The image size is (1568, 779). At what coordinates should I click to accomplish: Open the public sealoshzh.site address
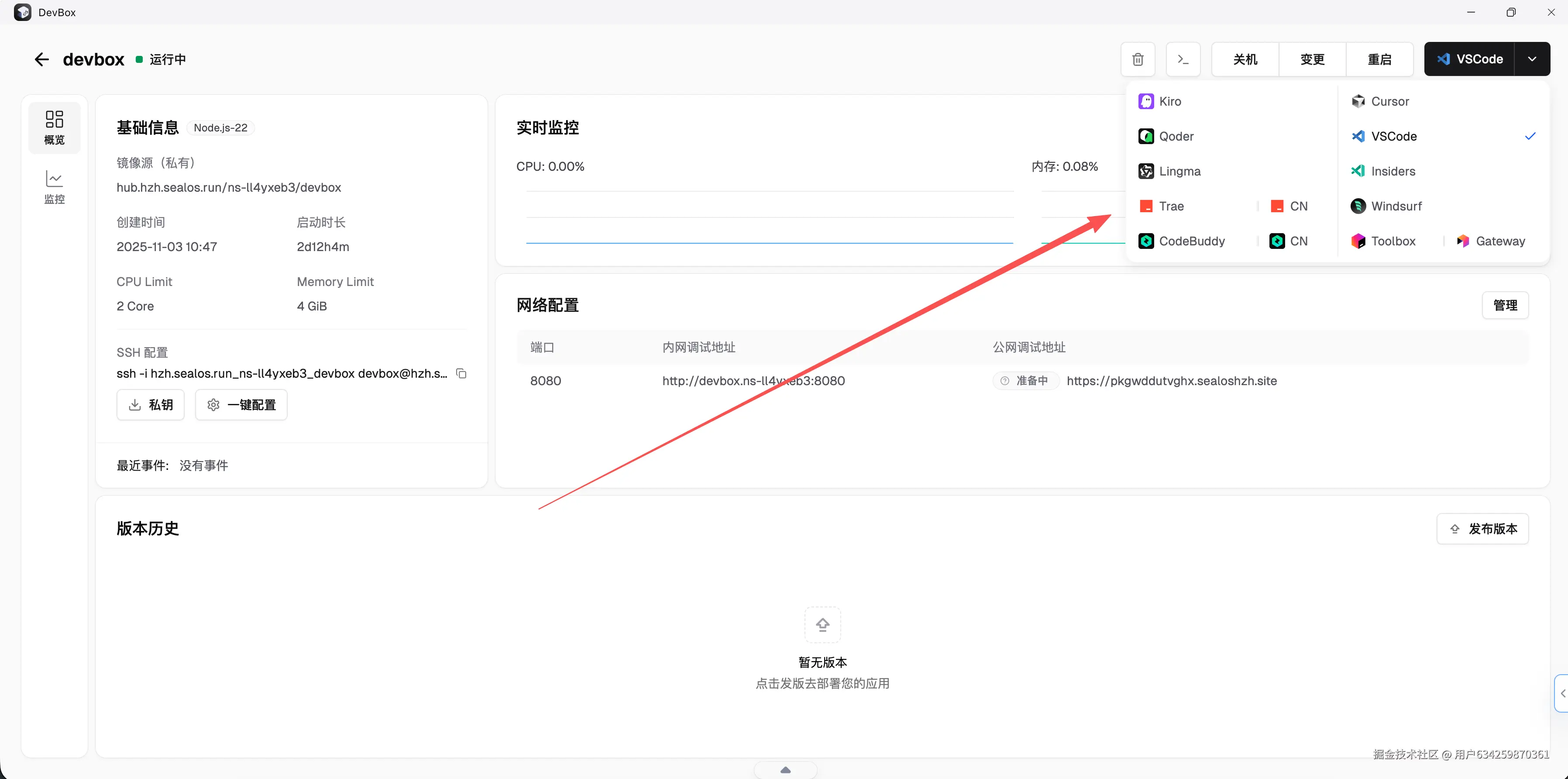1171,381
